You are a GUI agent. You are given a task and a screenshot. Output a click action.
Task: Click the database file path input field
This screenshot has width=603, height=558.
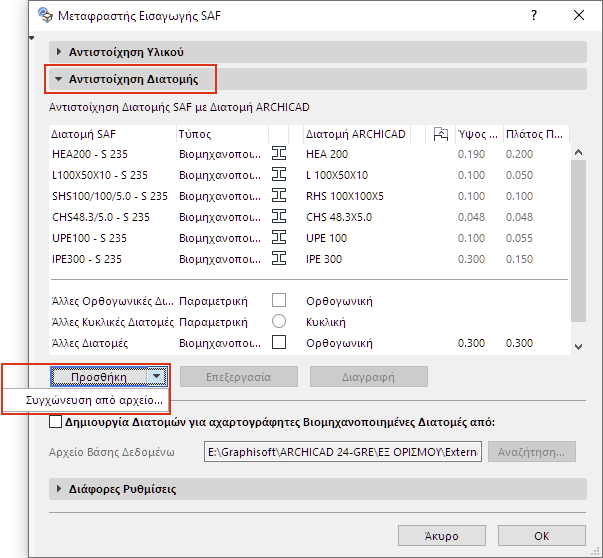(343, 452)
